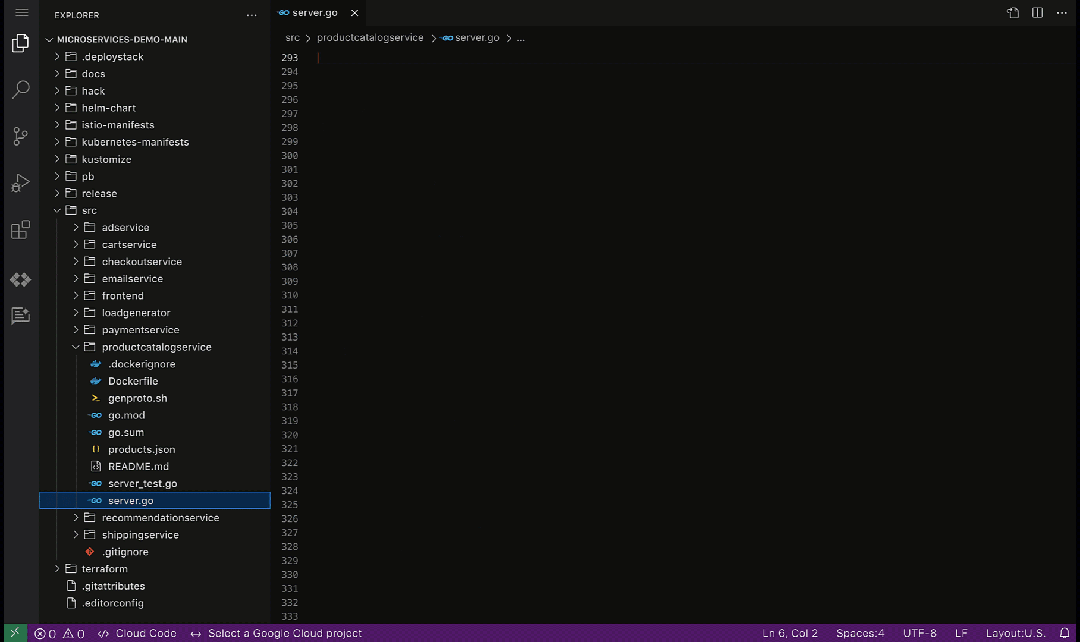The image size is (1080, 642).
Task: Split the editor to the right
Action: pos(1037,12)
